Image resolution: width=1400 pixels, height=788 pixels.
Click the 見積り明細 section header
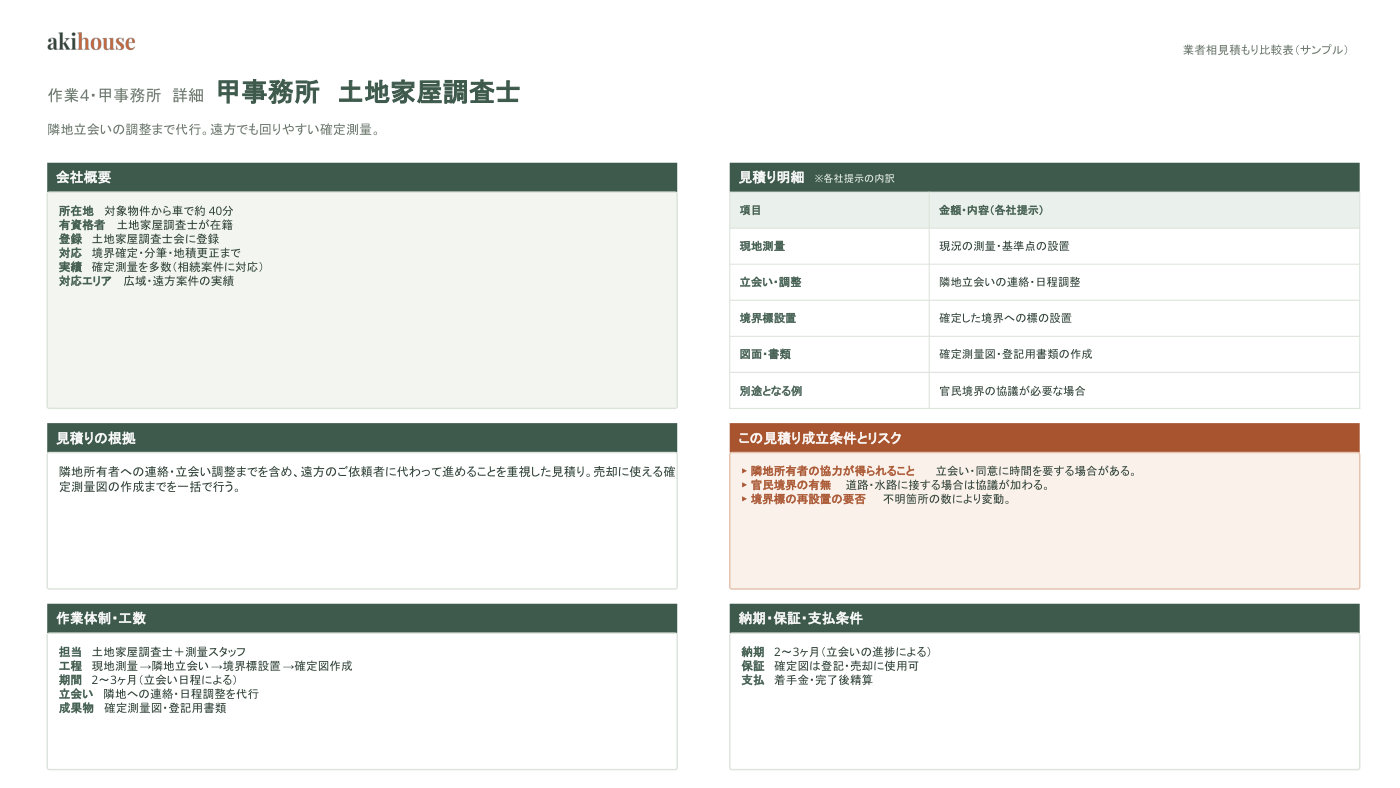point(1044,177)
